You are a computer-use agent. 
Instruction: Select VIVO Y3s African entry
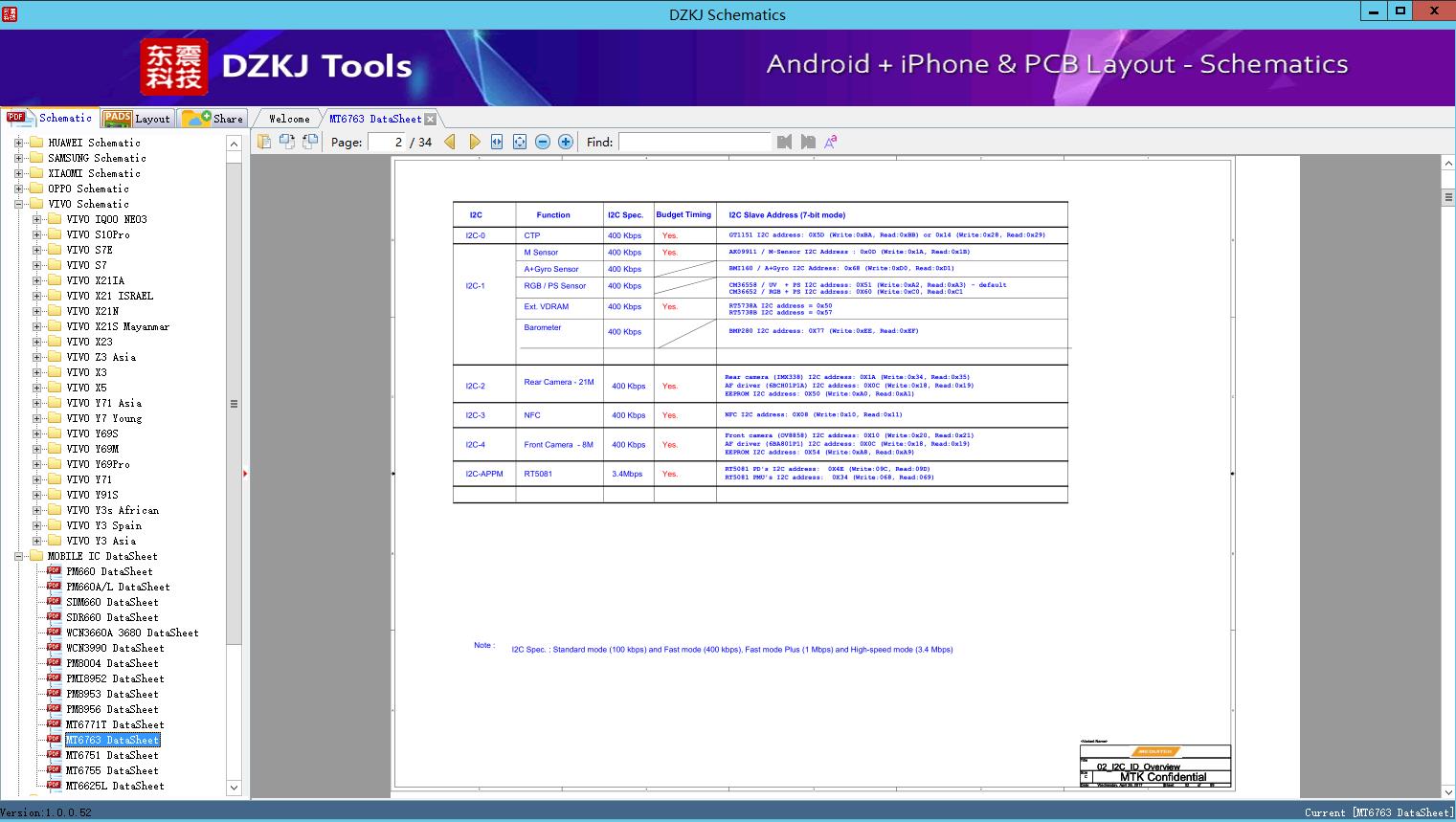tap(112, 510)
